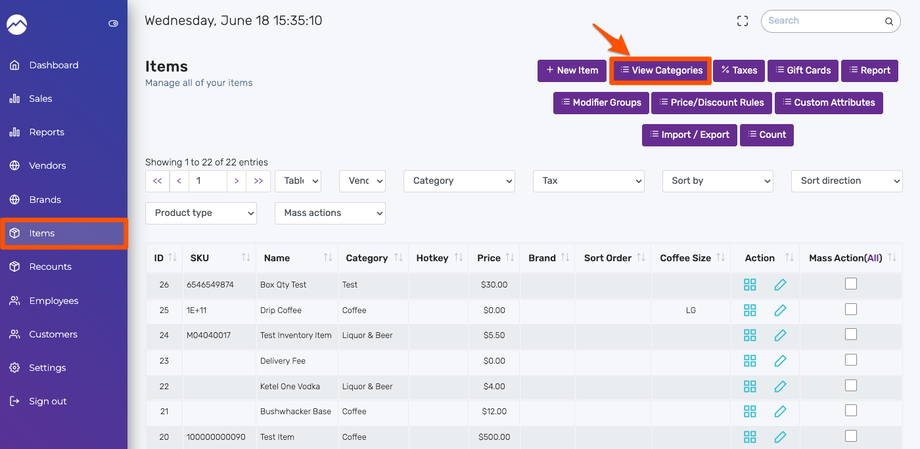Open grid action icon for Box Qty Test

tap(750, 285)
